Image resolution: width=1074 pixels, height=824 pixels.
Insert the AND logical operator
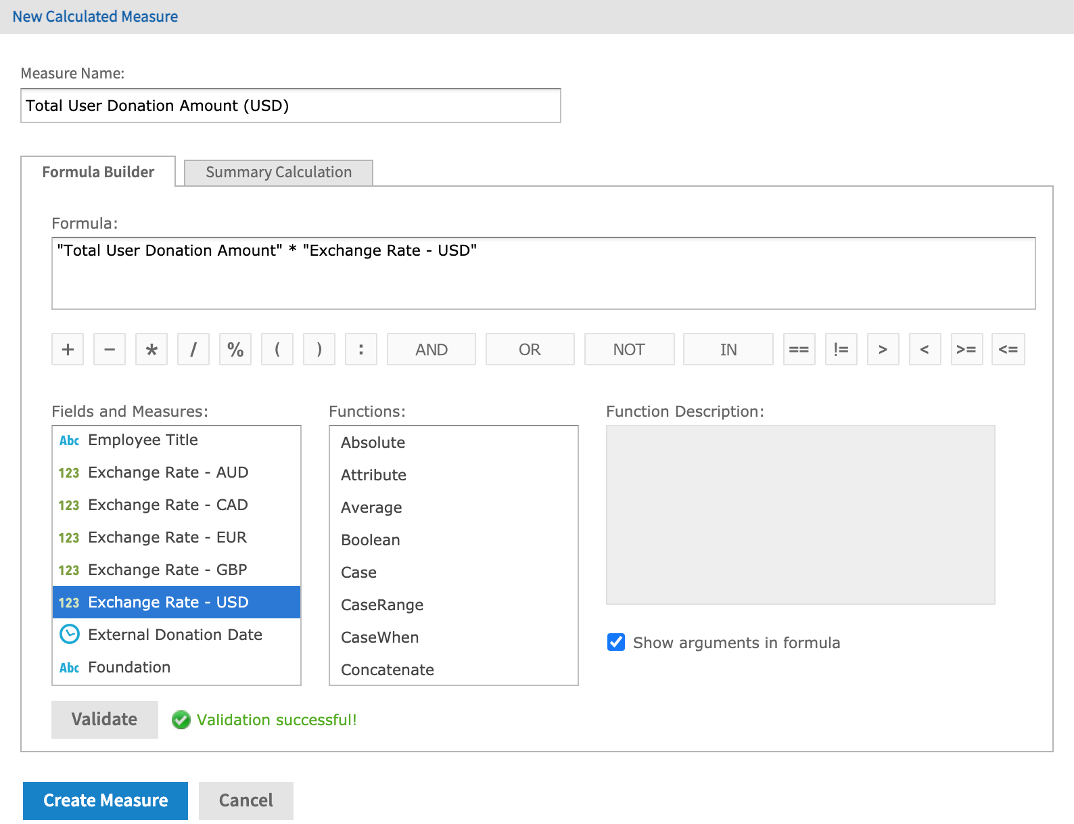pos(430,349)
